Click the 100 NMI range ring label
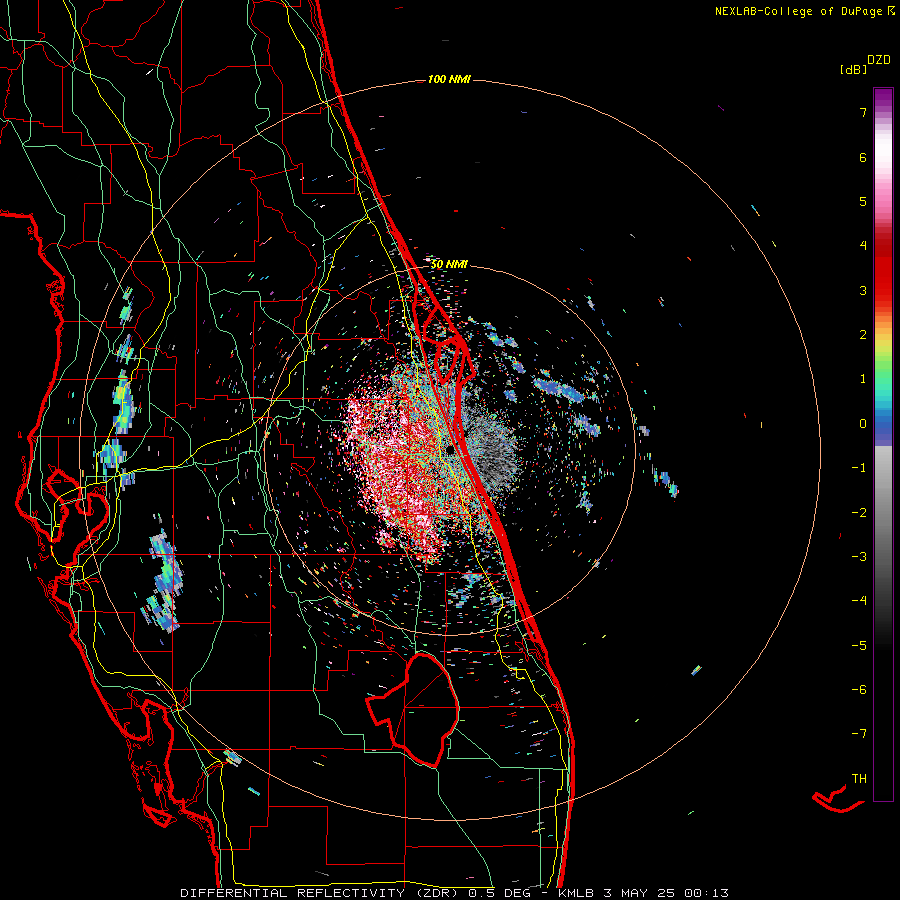Screen dimensions: 900x900 449,79
